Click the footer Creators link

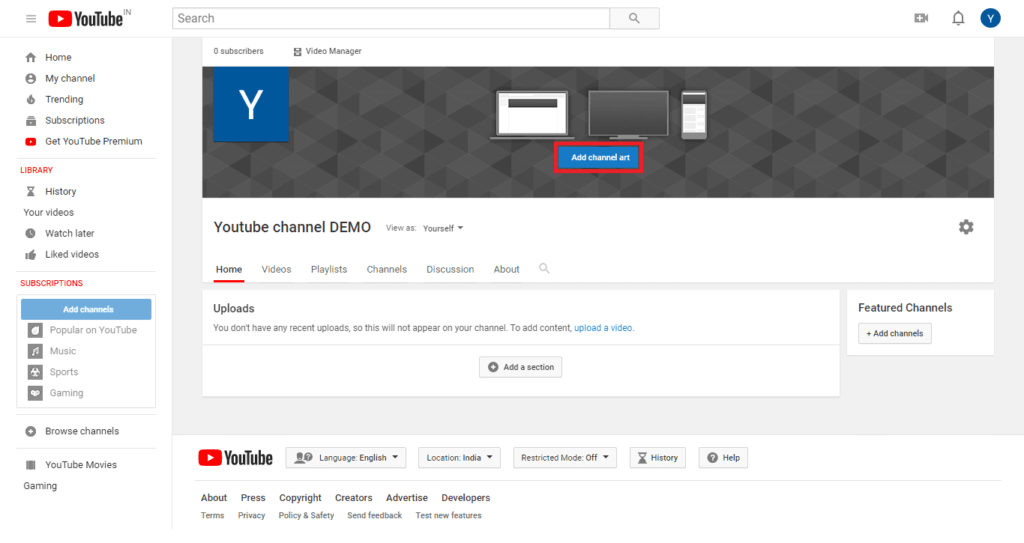[x=353, y=498]
